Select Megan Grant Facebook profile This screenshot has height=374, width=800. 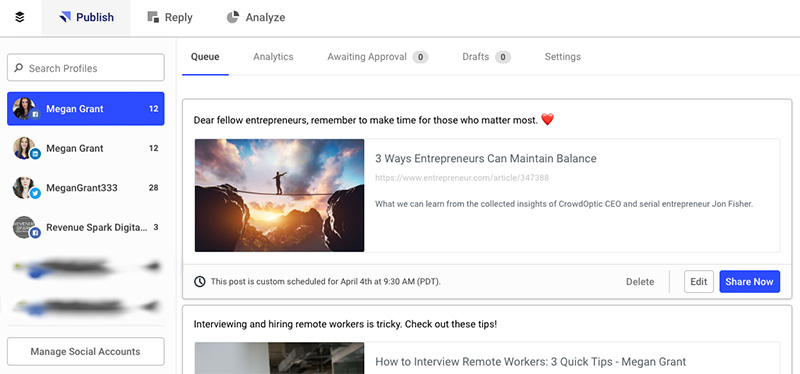pos(86,109)
